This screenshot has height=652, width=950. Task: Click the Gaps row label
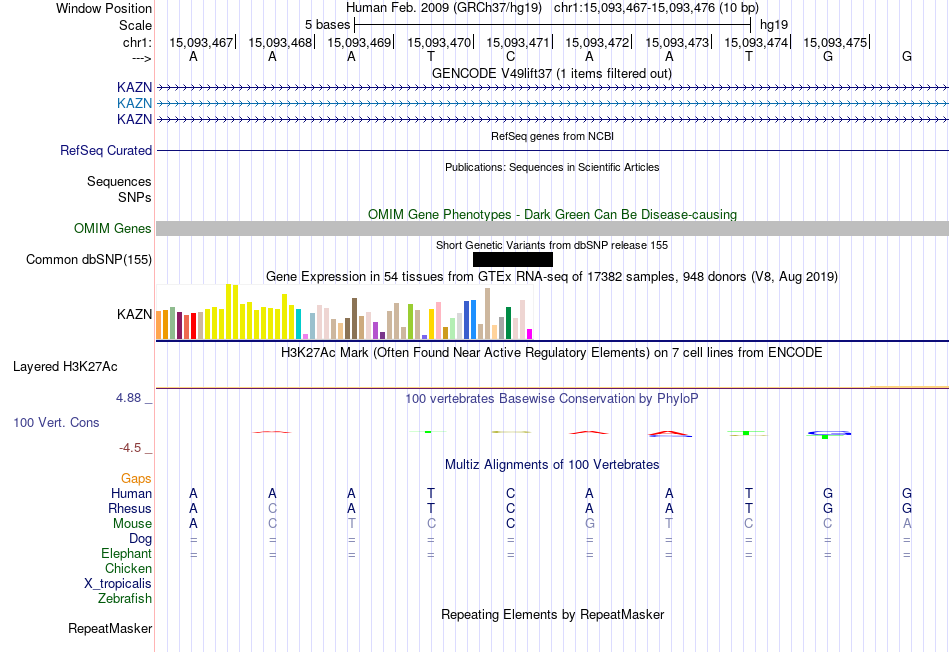tap(136, 479)
